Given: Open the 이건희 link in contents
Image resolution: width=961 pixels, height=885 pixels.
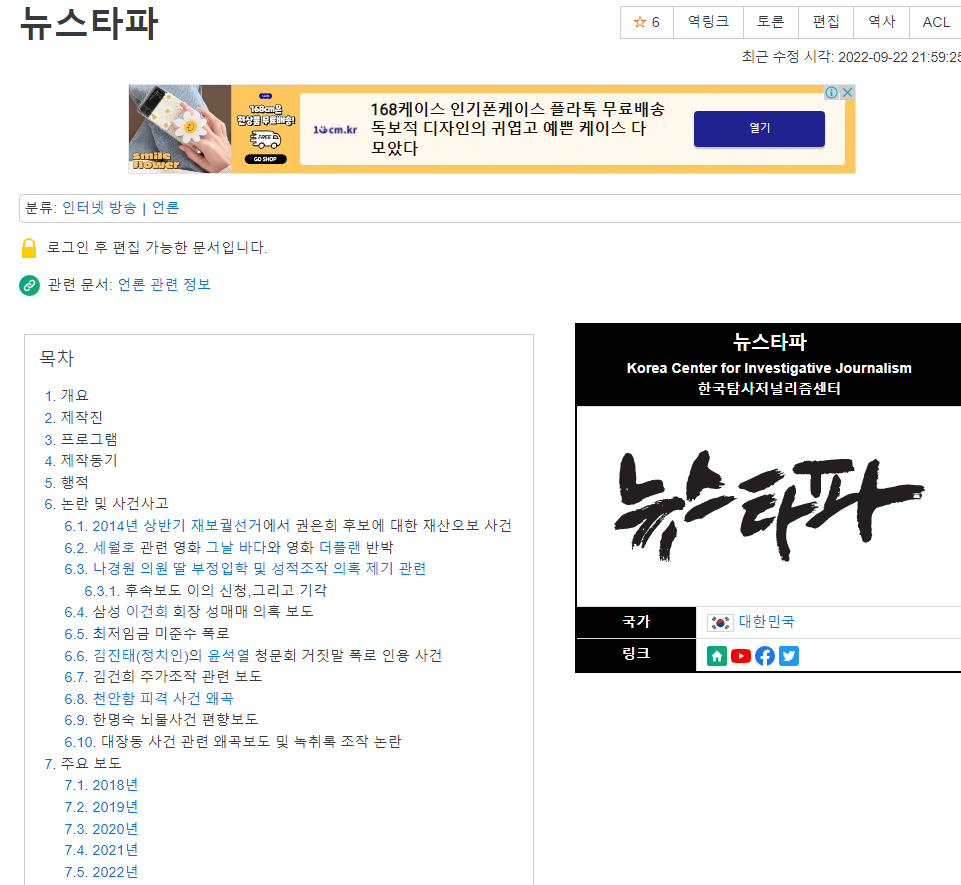Looking at the screenshot, I should tap(146, 612).
